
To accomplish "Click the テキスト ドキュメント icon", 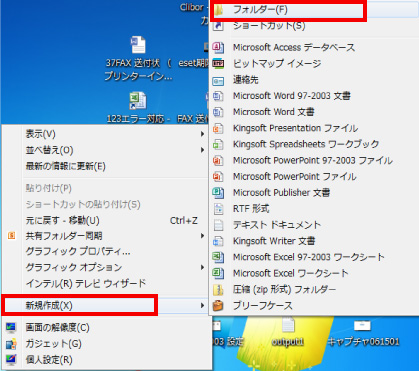I will click(218, 225).
